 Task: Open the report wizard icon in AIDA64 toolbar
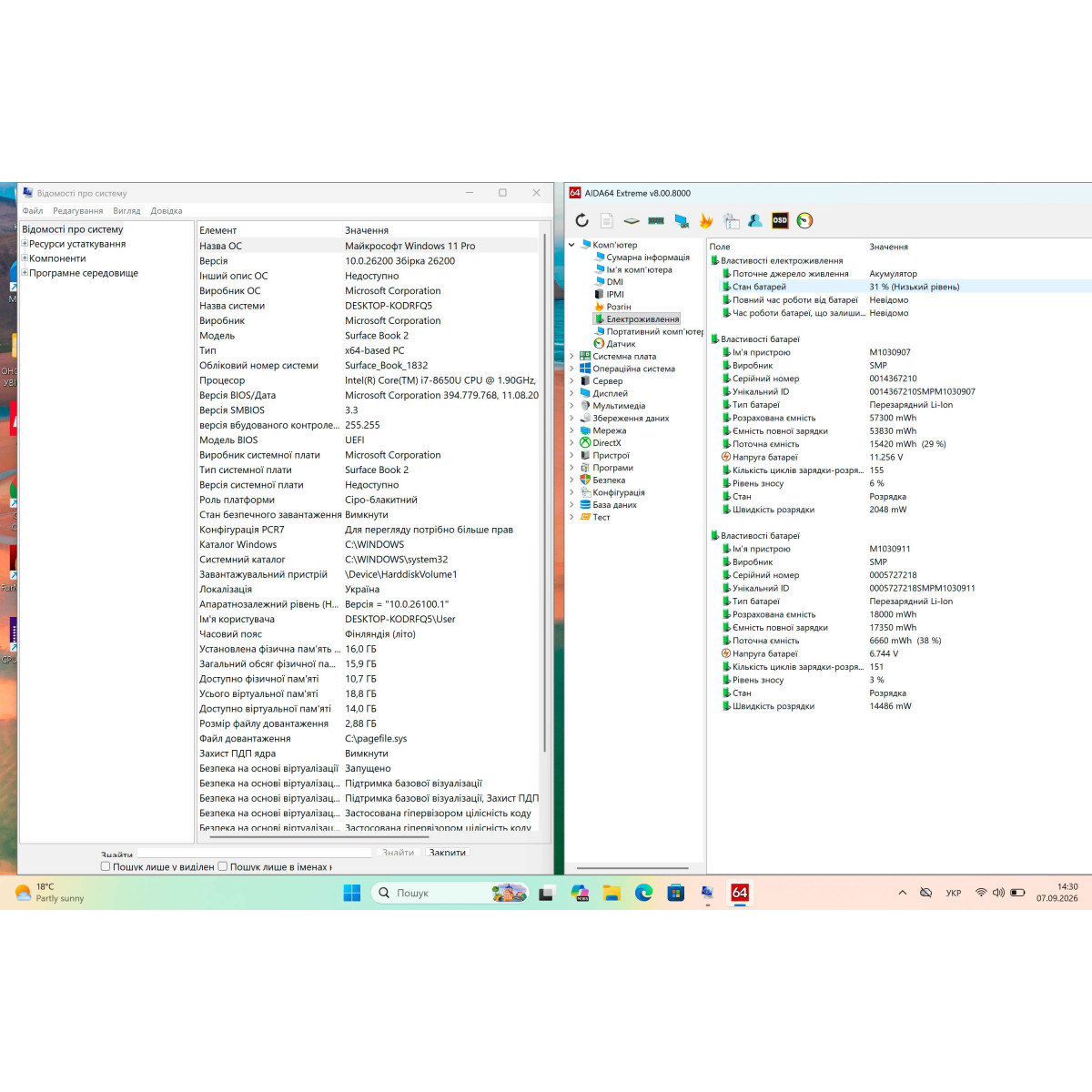(731, 220)
